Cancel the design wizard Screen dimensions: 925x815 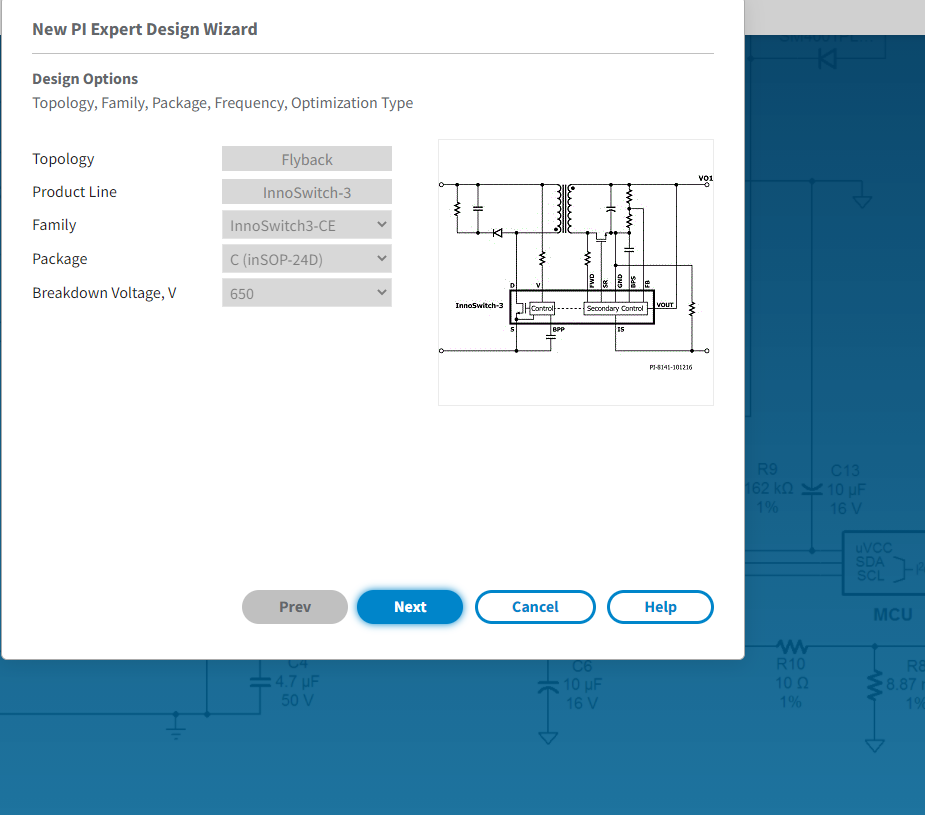pyautogui.click(x=535, y=607)
